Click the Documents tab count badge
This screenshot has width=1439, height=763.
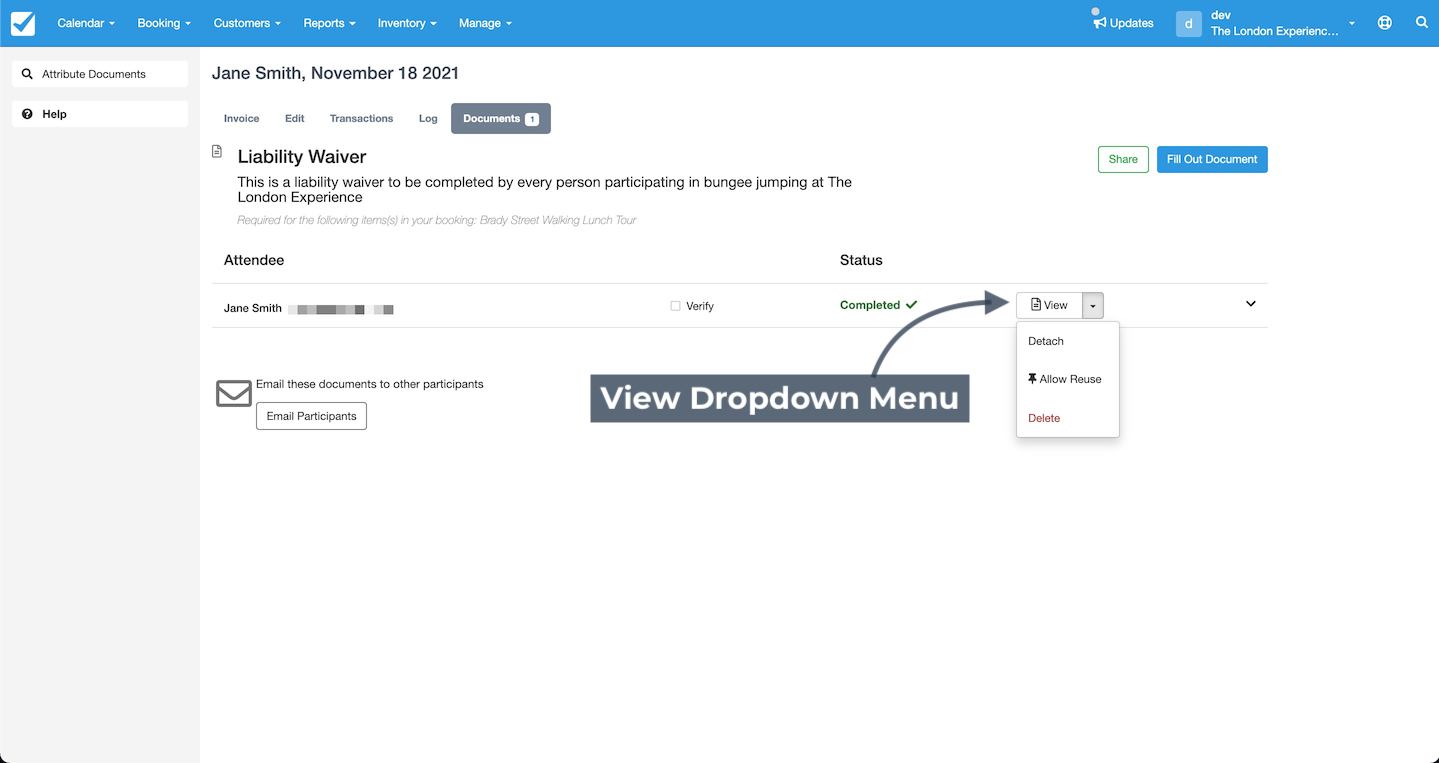pyautogui.click(x=532, y=119)
